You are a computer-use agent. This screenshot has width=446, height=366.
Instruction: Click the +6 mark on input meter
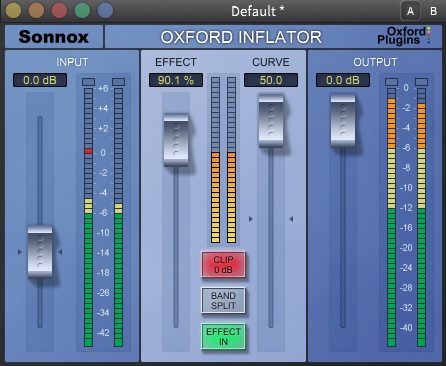click(103, 89)
